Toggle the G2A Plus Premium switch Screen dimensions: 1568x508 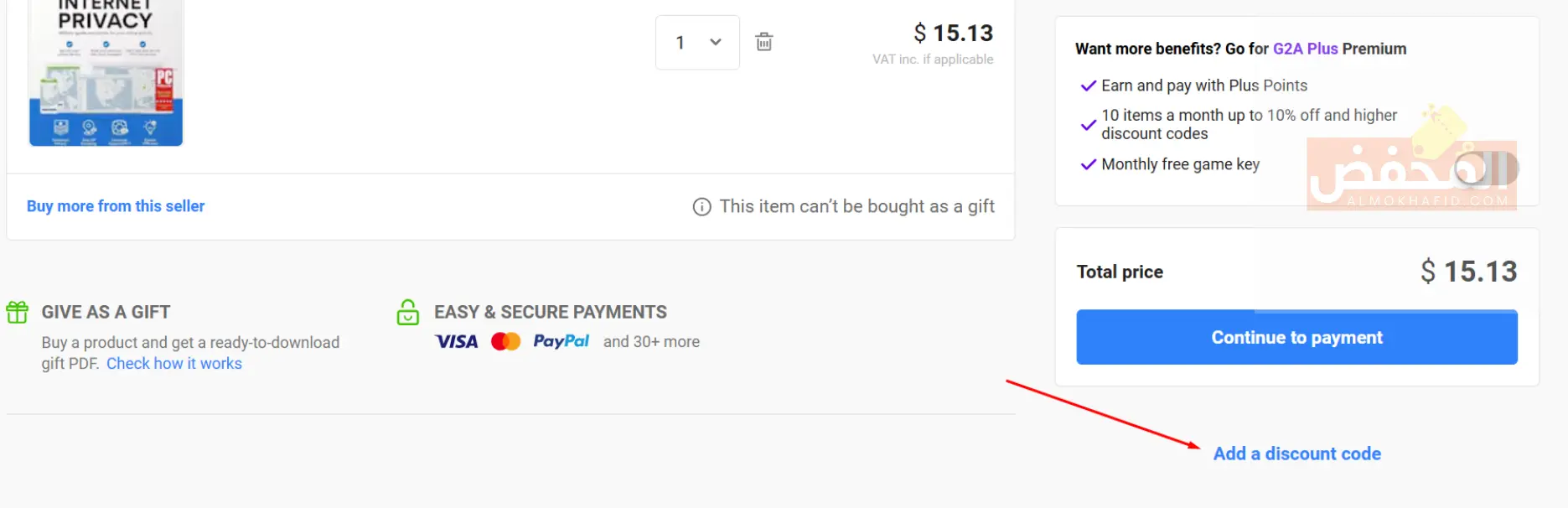tap(1486, 168)
